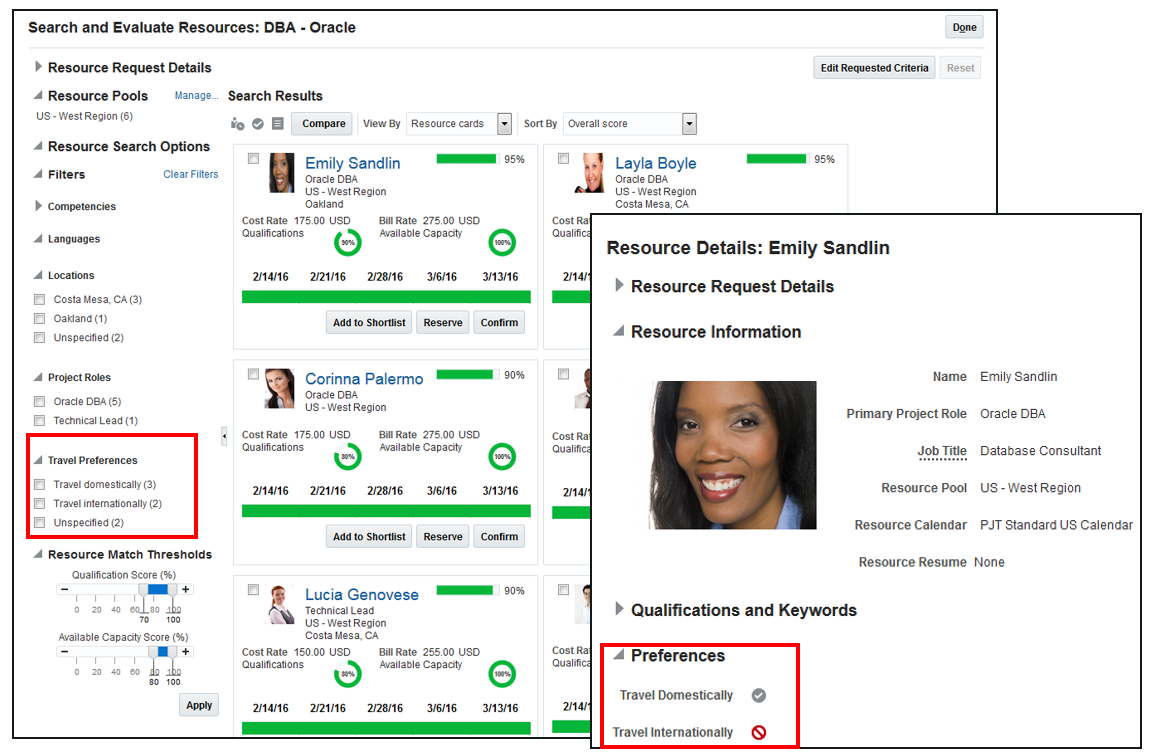Click the Qualification Score slider's 100 handle
The width and height of the screenshot is (1151, 756).
173,591
